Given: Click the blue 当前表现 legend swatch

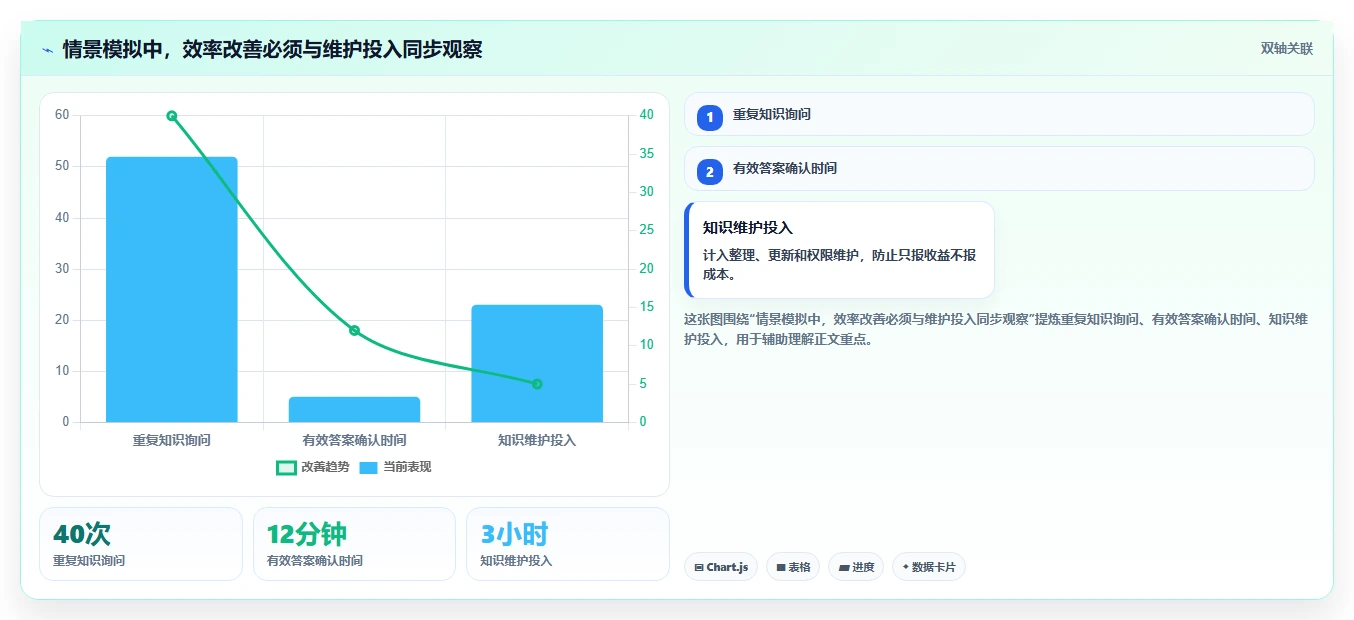Looking at the screenshot, I should (x=368, y=467).
